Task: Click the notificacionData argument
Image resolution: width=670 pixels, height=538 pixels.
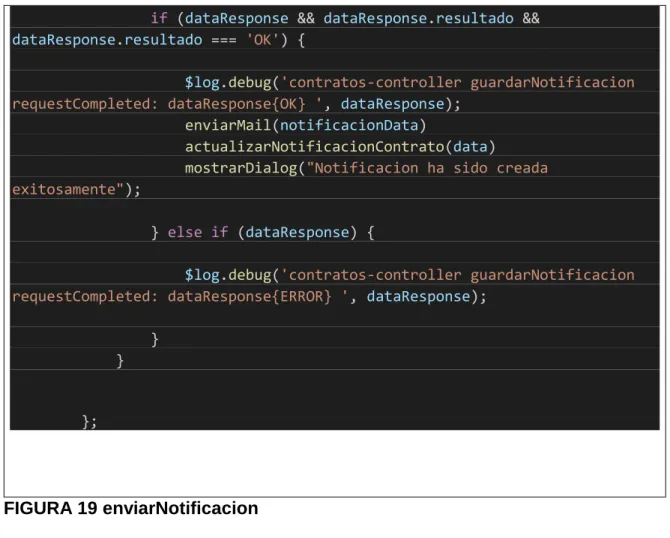Action: click(349, 125)
